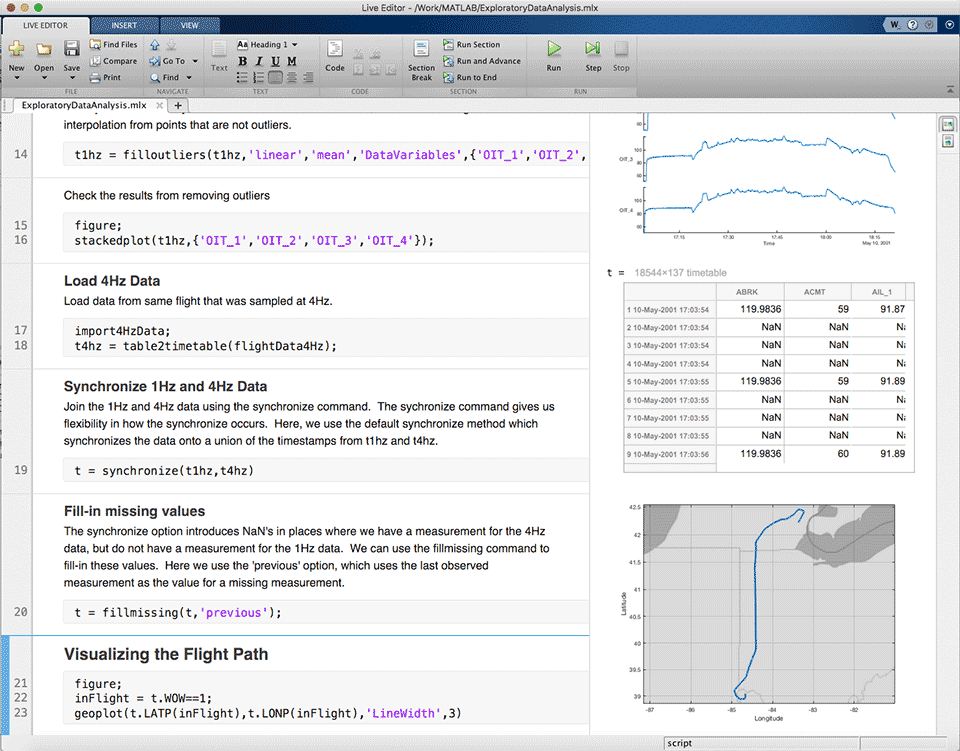Toggle bold text formatting
This screenshot has height=751, width=960.
pyautogui.click(x=242, y=61)
